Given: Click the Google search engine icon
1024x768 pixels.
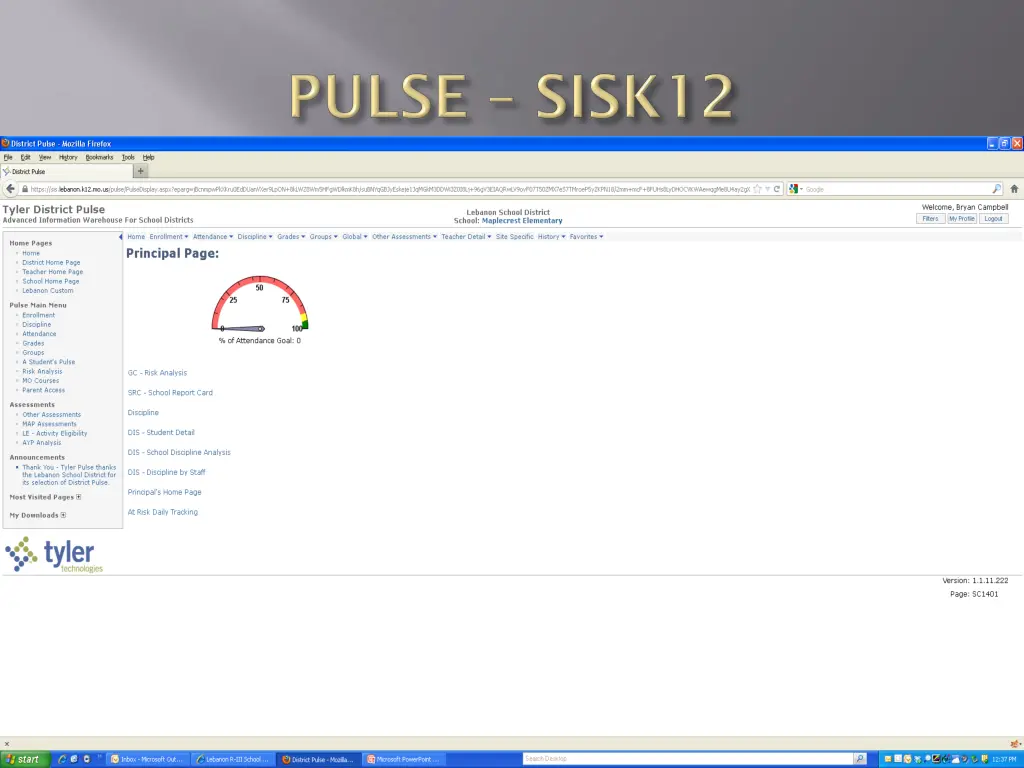Looking at the screenshot, I should click(x=793, y=189).
